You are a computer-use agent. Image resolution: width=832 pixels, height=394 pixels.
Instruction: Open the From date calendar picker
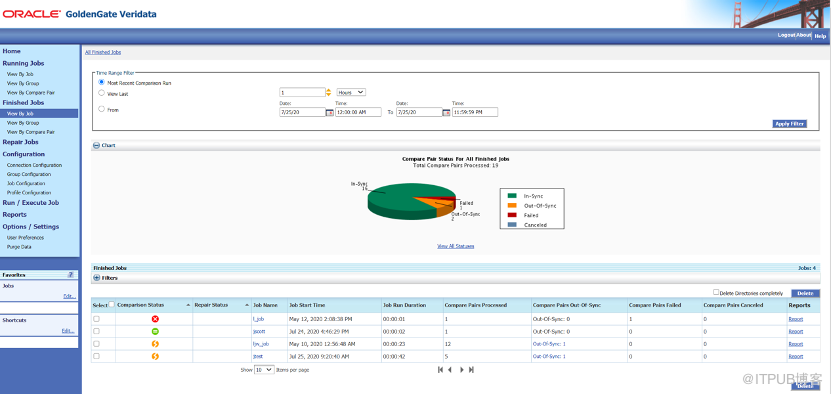coord(330,112)
